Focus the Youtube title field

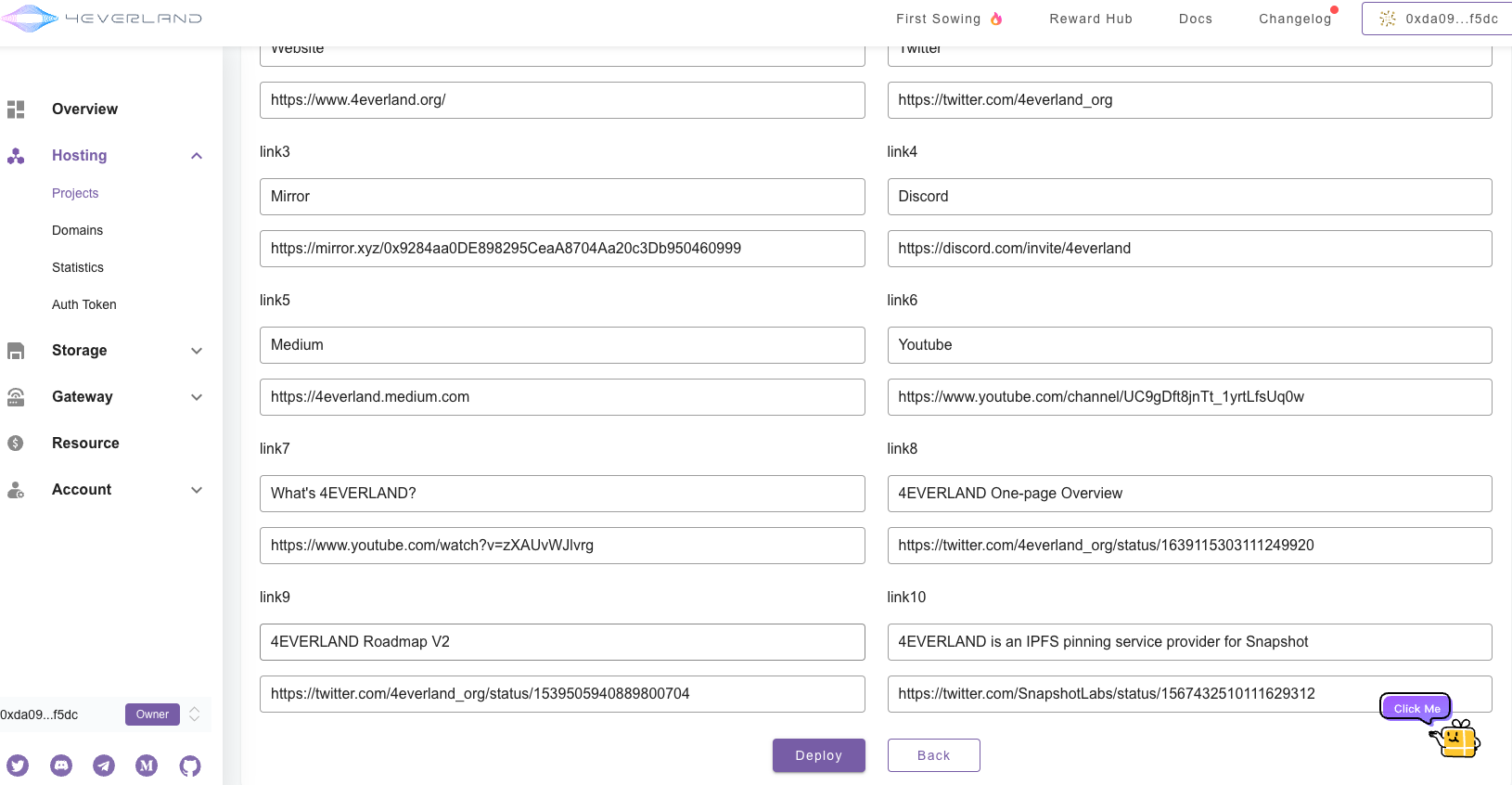click(x=1189, y=345)
